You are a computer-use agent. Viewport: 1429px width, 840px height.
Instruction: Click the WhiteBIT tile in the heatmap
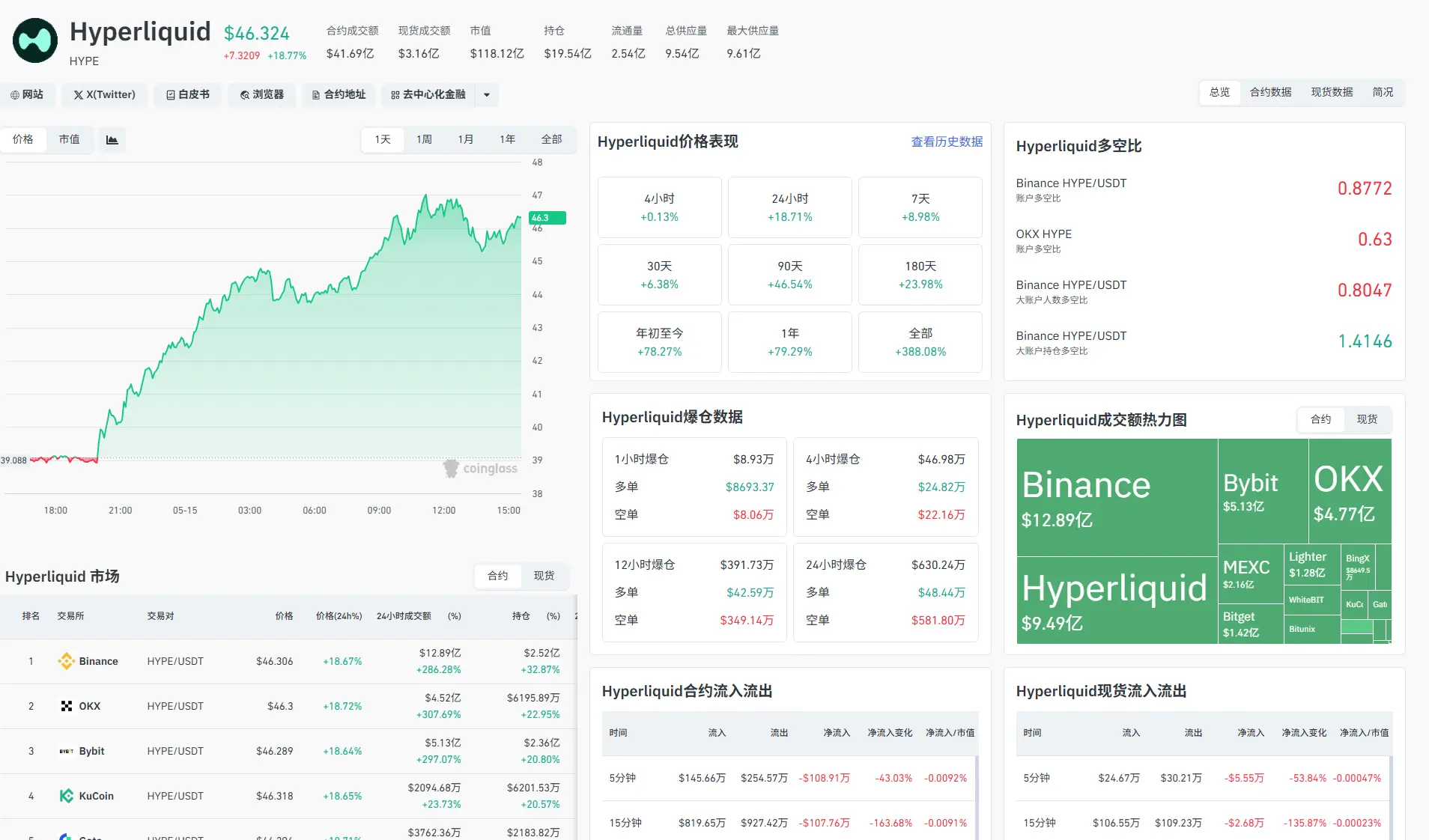[x=1312, y=600]
